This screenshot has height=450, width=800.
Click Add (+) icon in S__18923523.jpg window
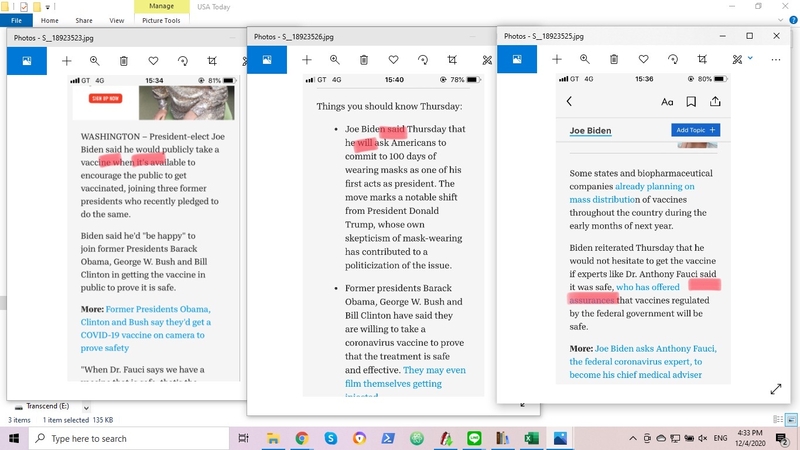pos(66,61)
